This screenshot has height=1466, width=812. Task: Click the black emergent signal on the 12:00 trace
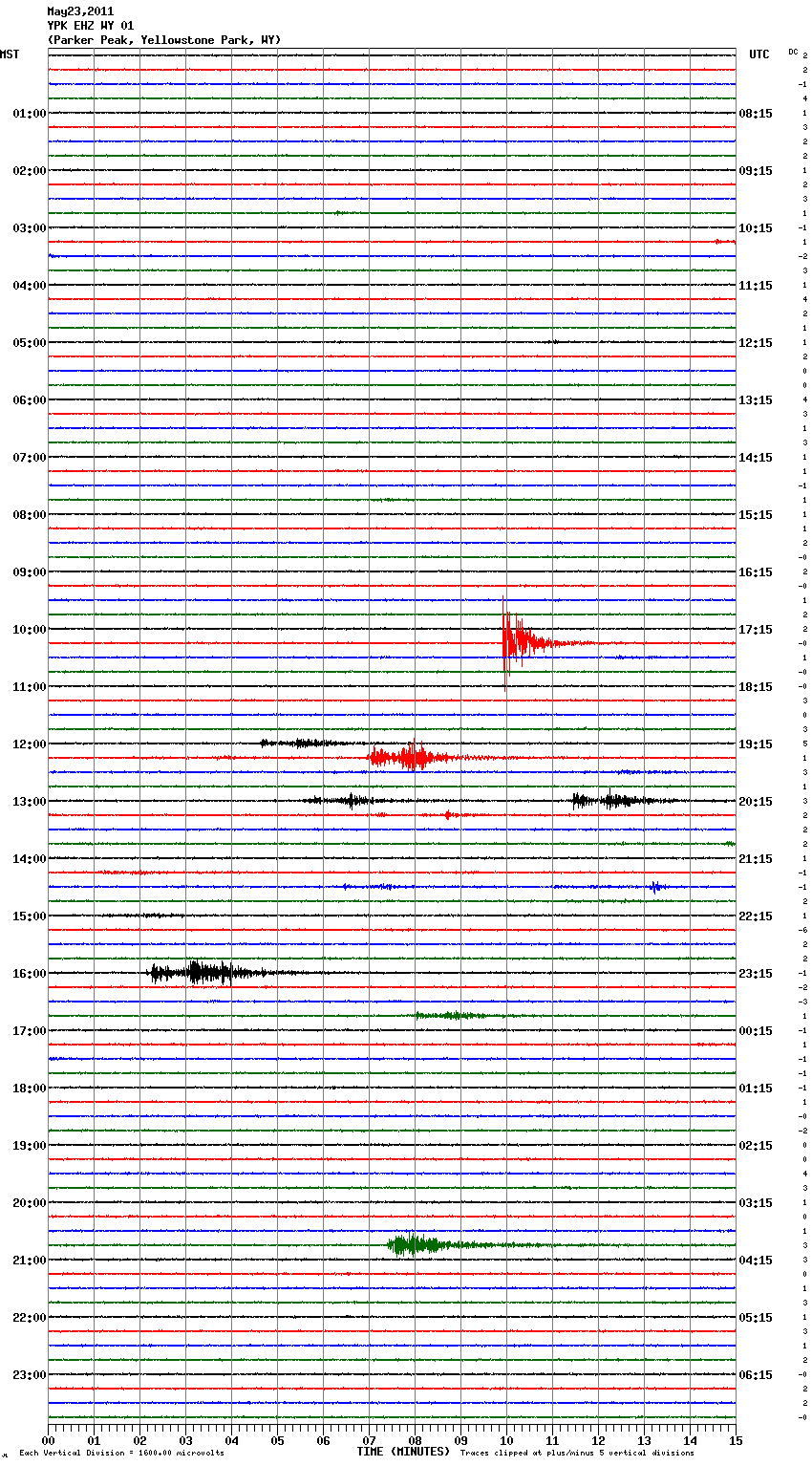tap(304, 743)
